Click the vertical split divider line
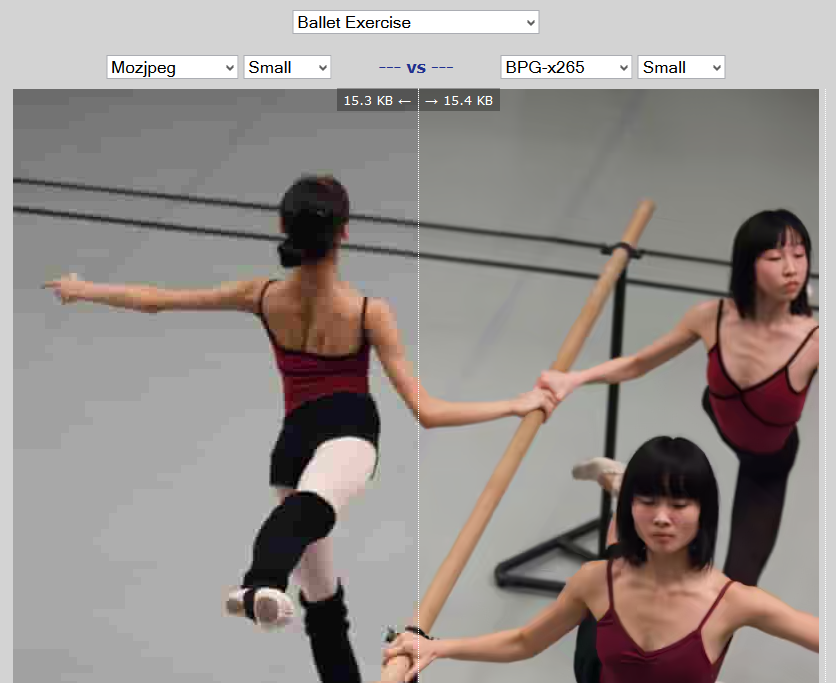The image size is (836, 683). pos(419,386)
